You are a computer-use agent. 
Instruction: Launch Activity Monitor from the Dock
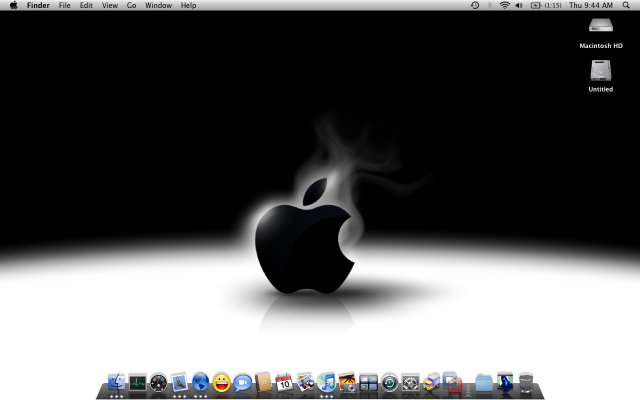tap(138, 383)
